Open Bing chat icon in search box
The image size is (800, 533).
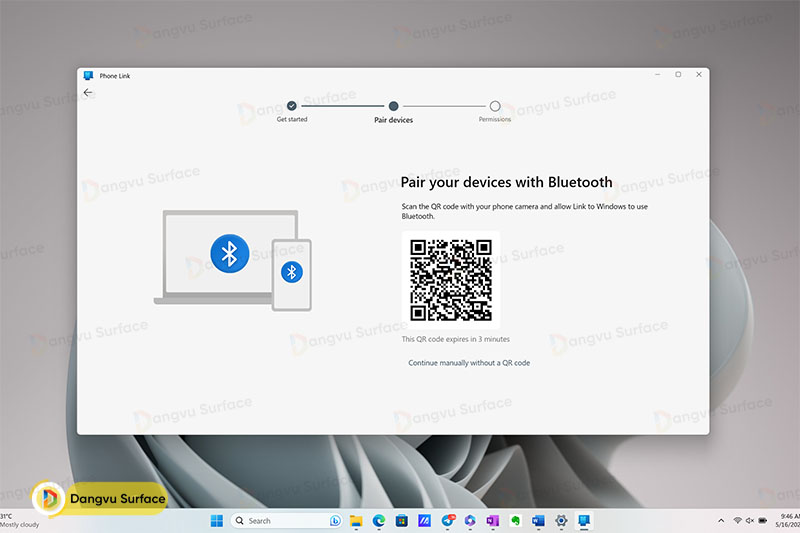(x=335, y=521)
